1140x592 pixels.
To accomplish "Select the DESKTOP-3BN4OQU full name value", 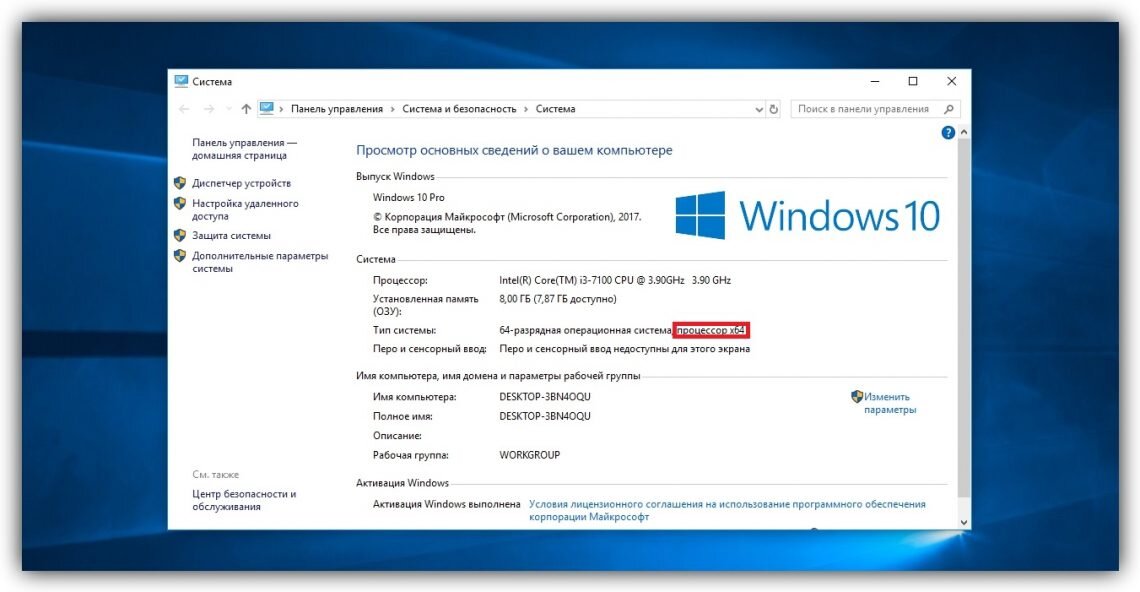I will [545, 416].
